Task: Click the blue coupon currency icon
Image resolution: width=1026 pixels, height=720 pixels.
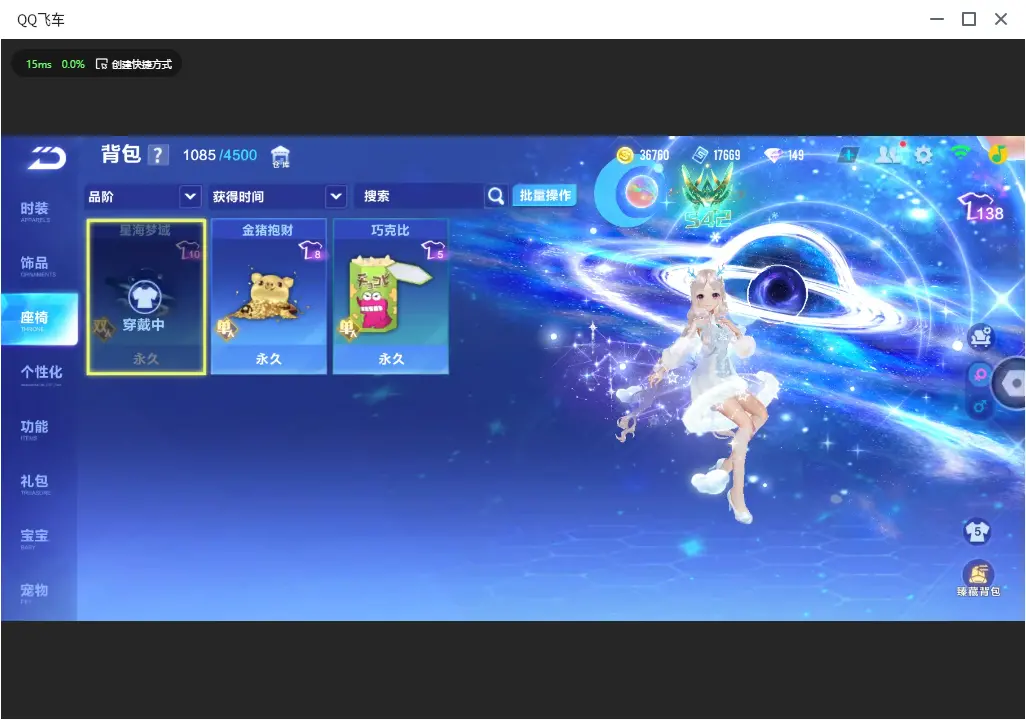Action: pyautogui.click(x=700, y=155)
